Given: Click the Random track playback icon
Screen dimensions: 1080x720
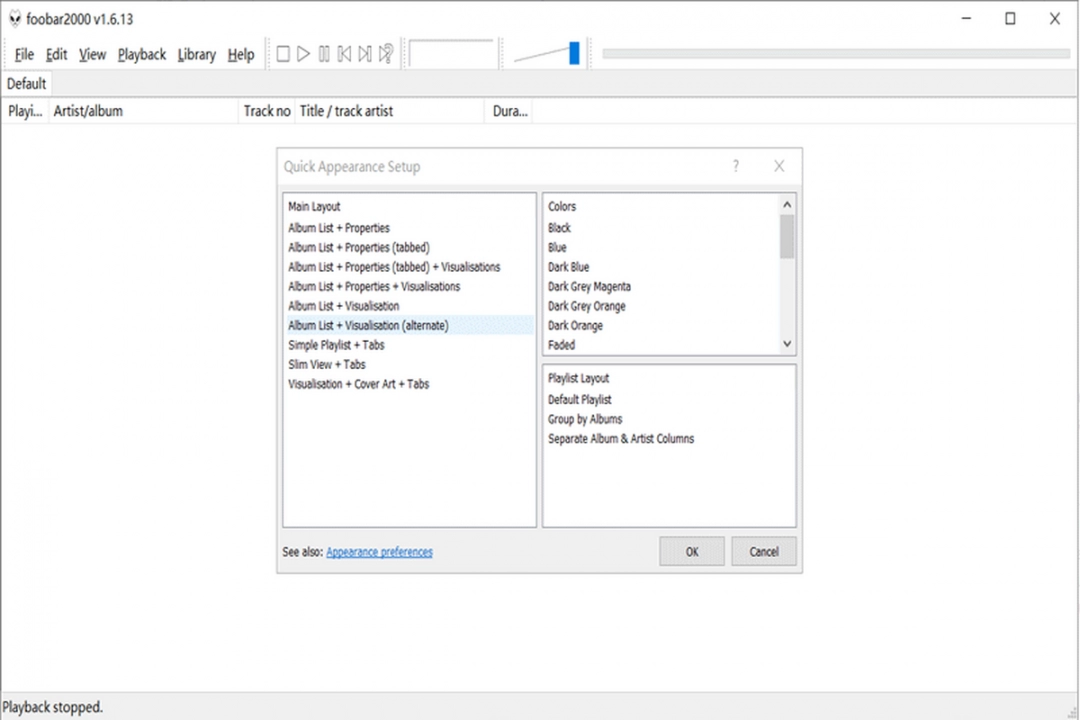Looking at the screenshot, I should (385, 54).
